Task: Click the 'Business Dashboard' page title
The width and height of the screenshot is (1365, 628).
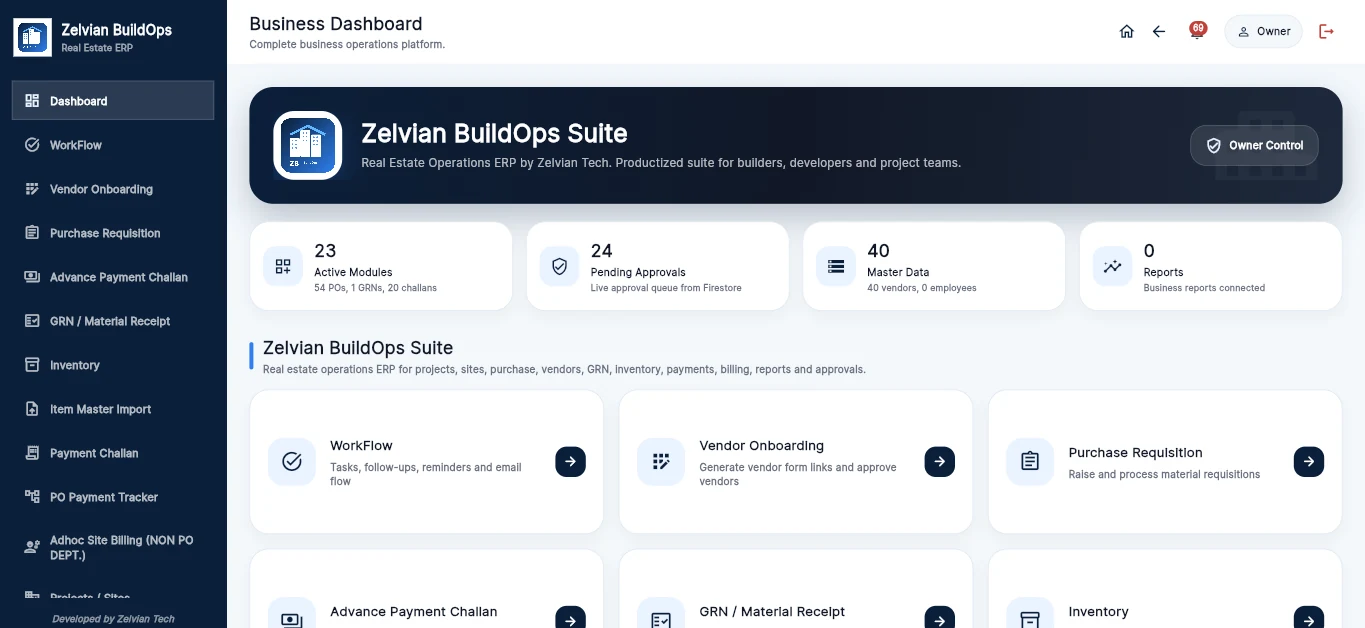Action: click(x=336, y=23)
